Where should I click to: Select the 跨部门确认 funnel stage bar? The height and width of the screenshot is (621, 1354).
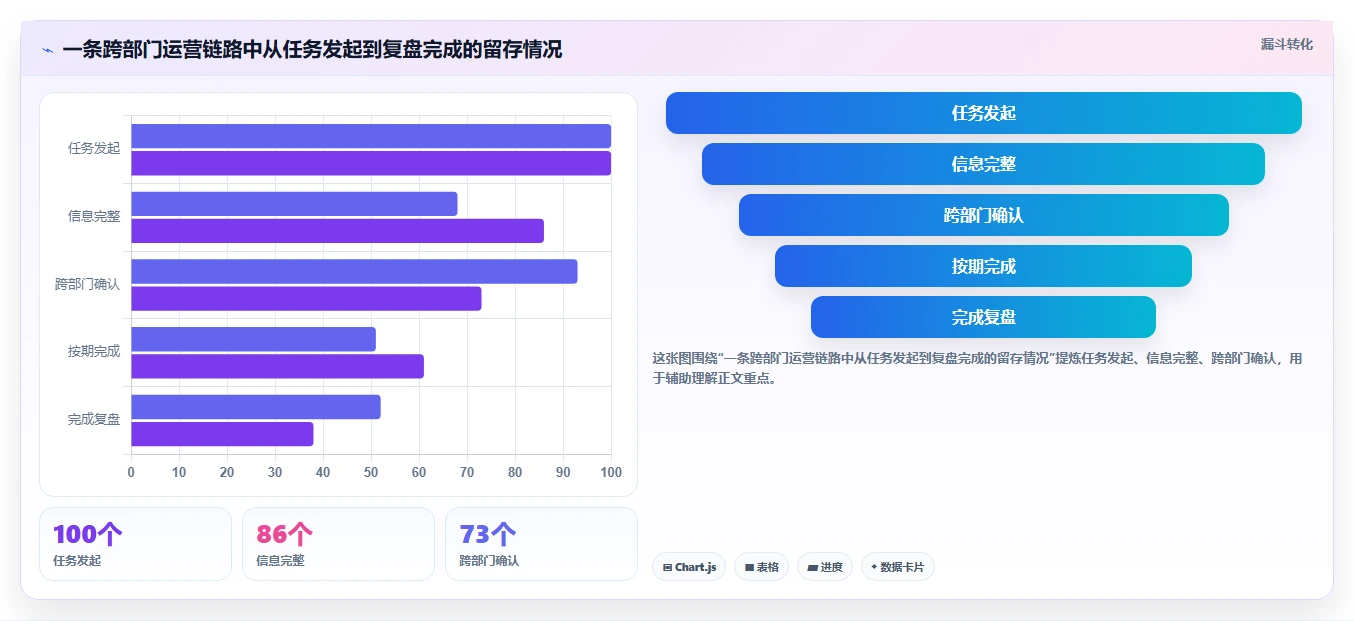pos(984,215)
